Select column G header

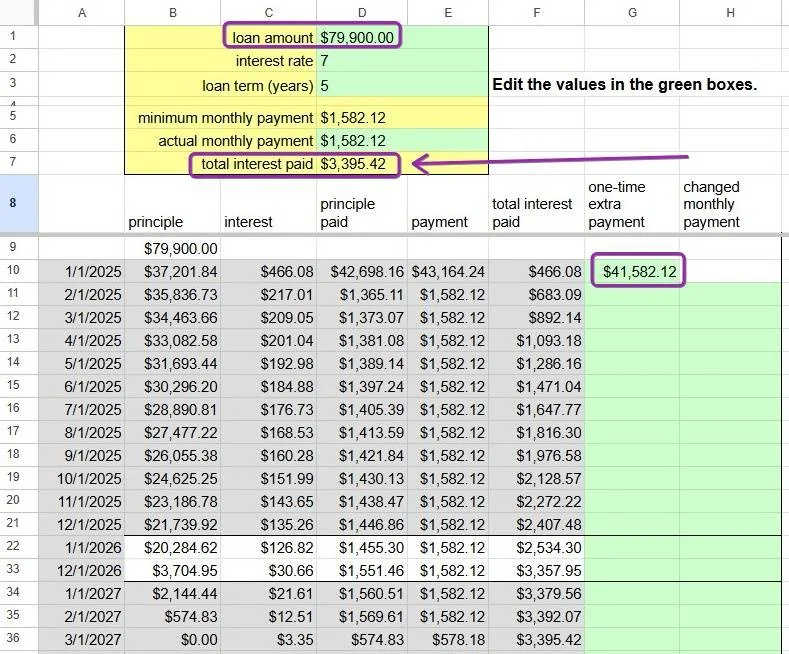[632, 13]
